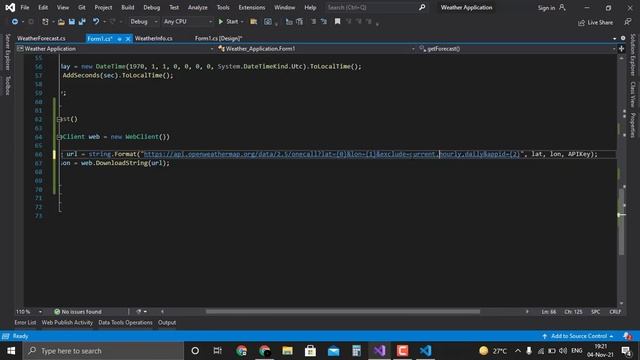
Task: Collapse the using block on line 64
Action: point(60,137)
